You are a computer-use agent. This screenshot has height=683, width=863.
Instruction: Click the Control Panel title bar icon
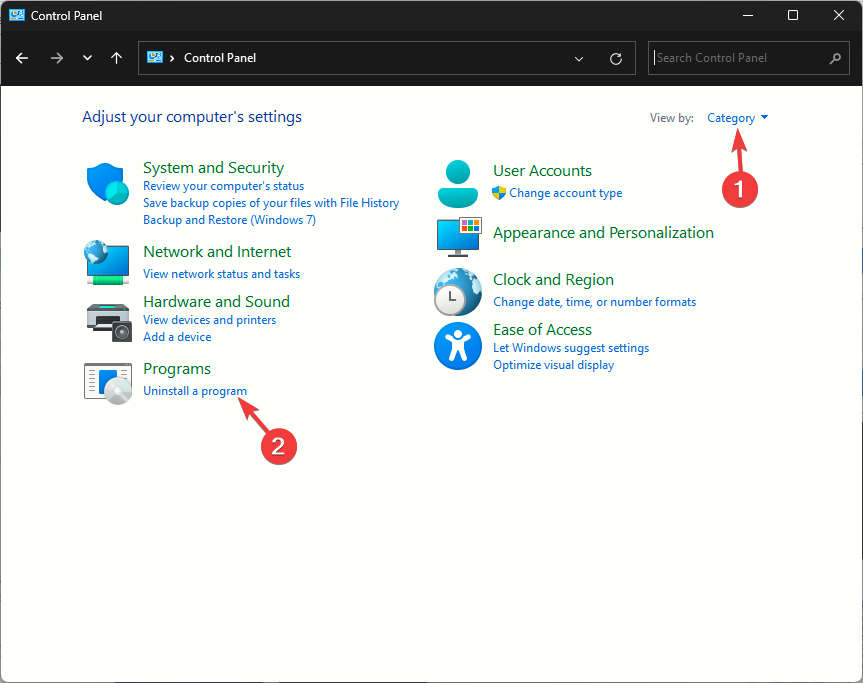17,15
